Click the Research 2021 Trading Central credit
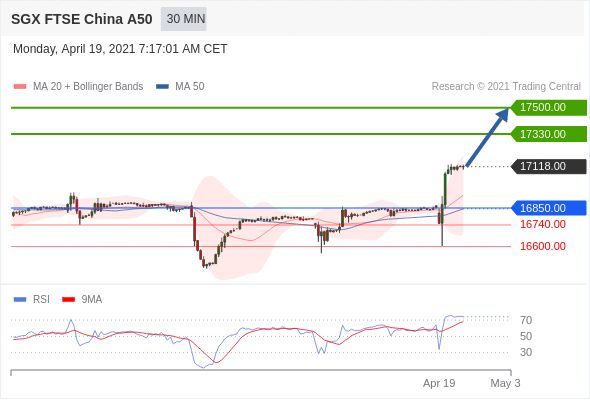The height and width of the screenshot is (400, 590). click(506, 87)
